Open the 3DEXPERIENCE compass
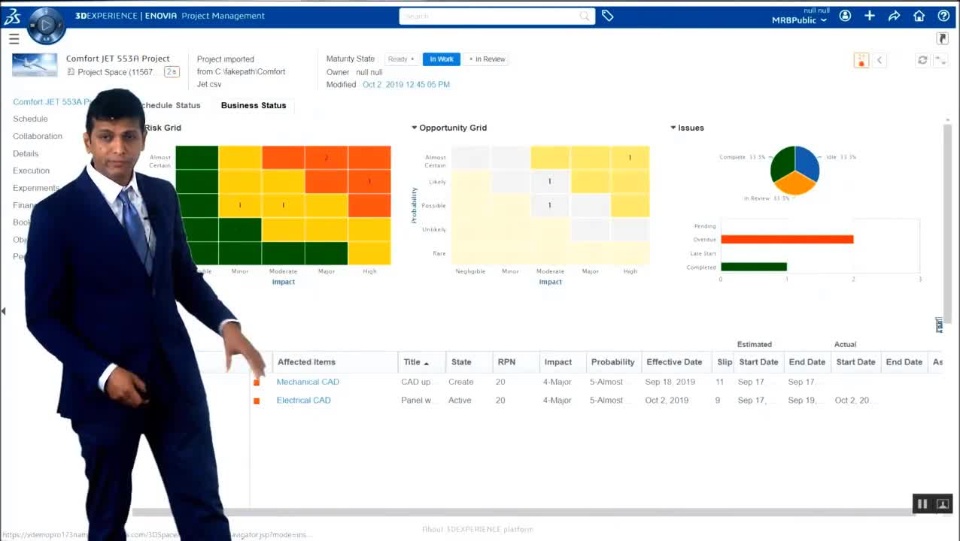The width and height of the screenshot is (960, 541). (46, 25)
